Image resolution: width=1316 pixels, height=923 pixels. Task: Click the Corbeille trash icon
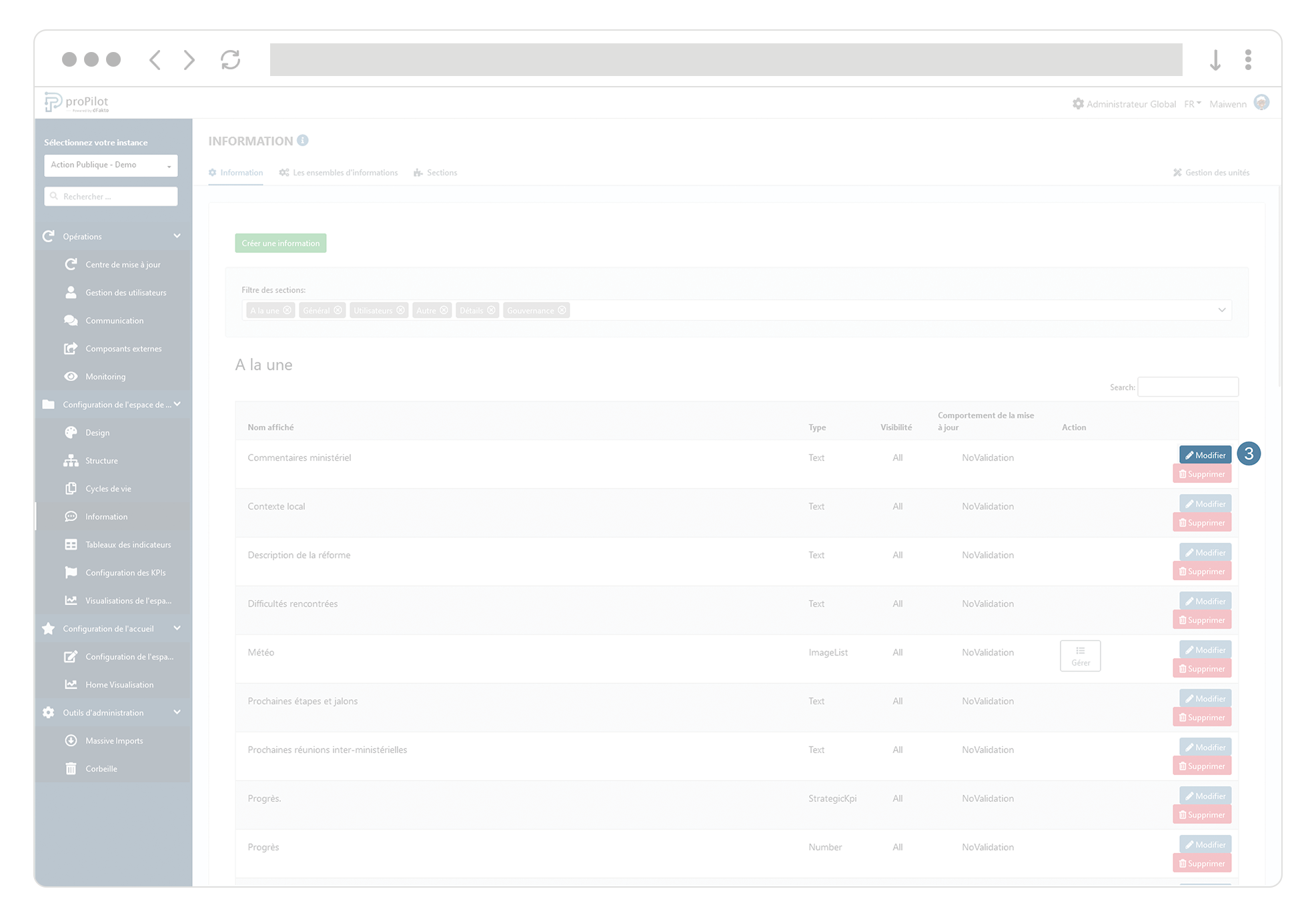71,769
